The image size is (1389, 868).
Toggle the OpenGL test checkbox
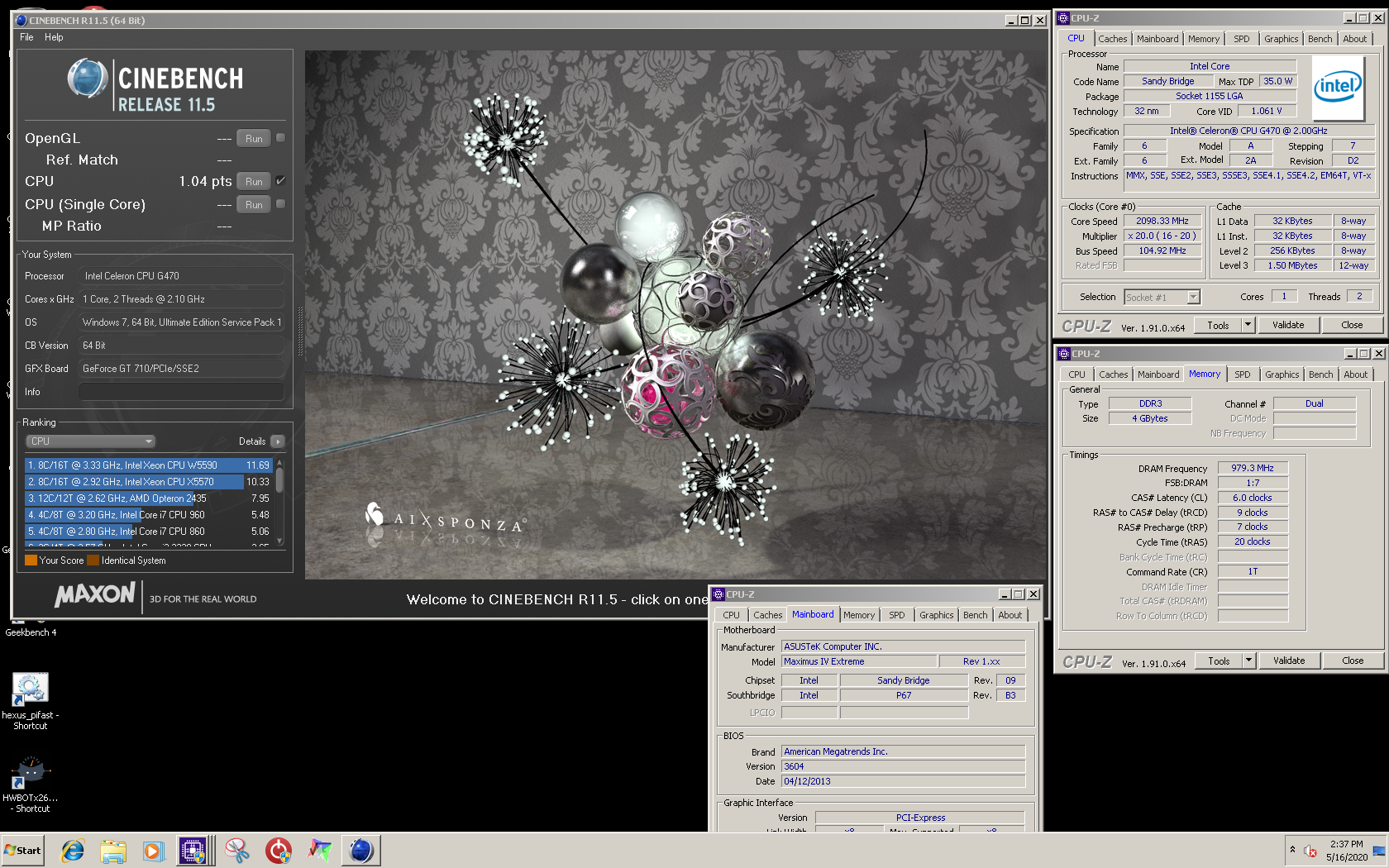click(280, 138)
